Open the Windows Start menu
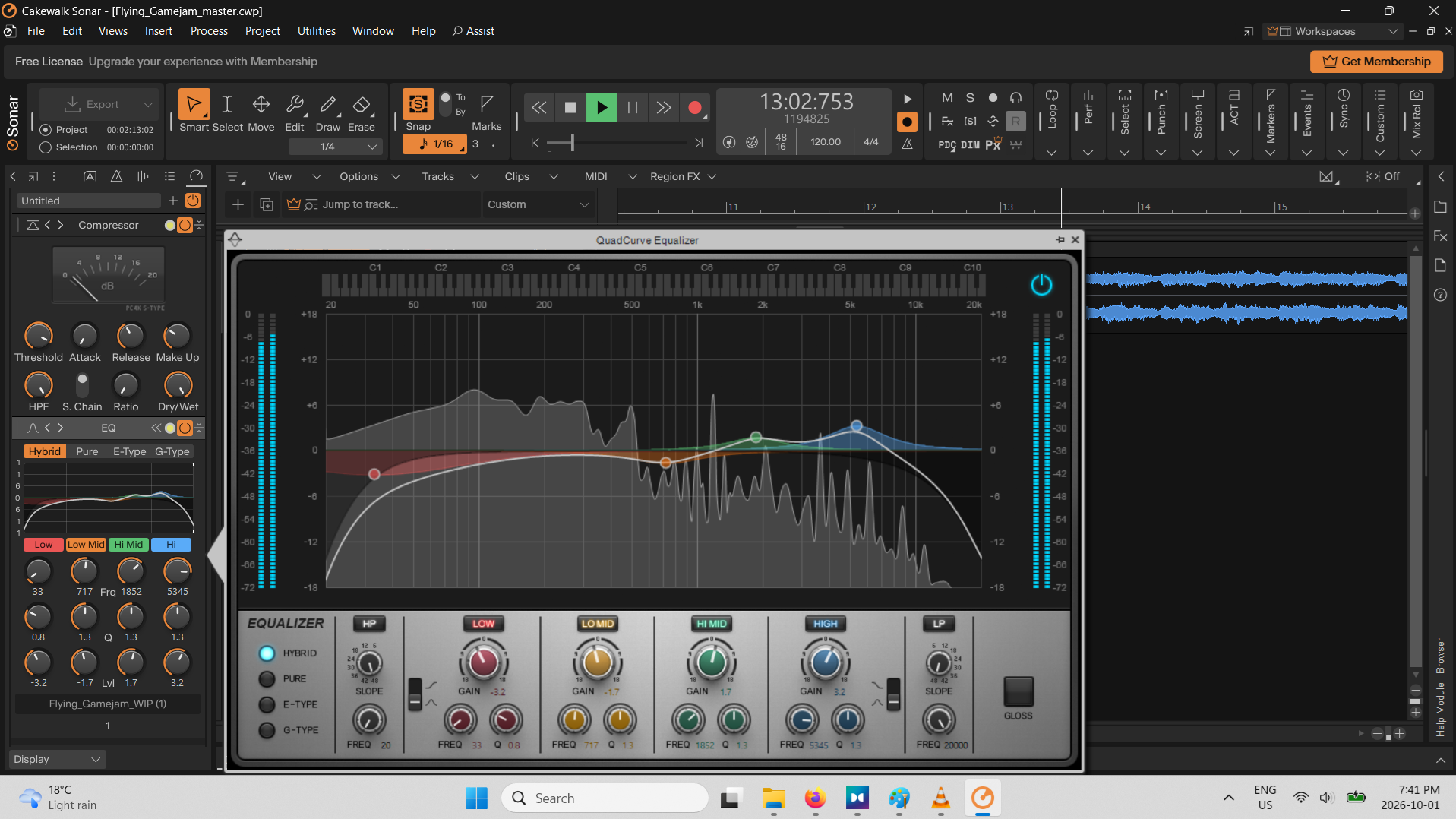Screen dimensions: 1456x819 point(476,798)
